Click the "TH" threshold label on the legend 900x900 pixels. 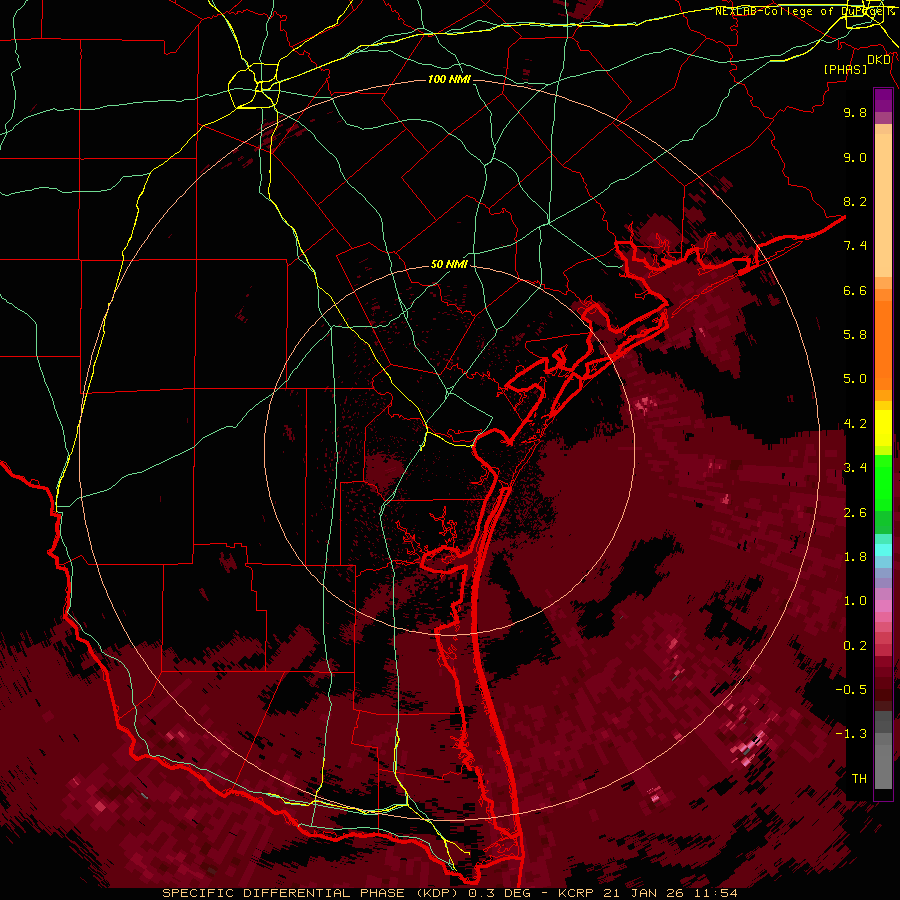[x=859, y=779]
